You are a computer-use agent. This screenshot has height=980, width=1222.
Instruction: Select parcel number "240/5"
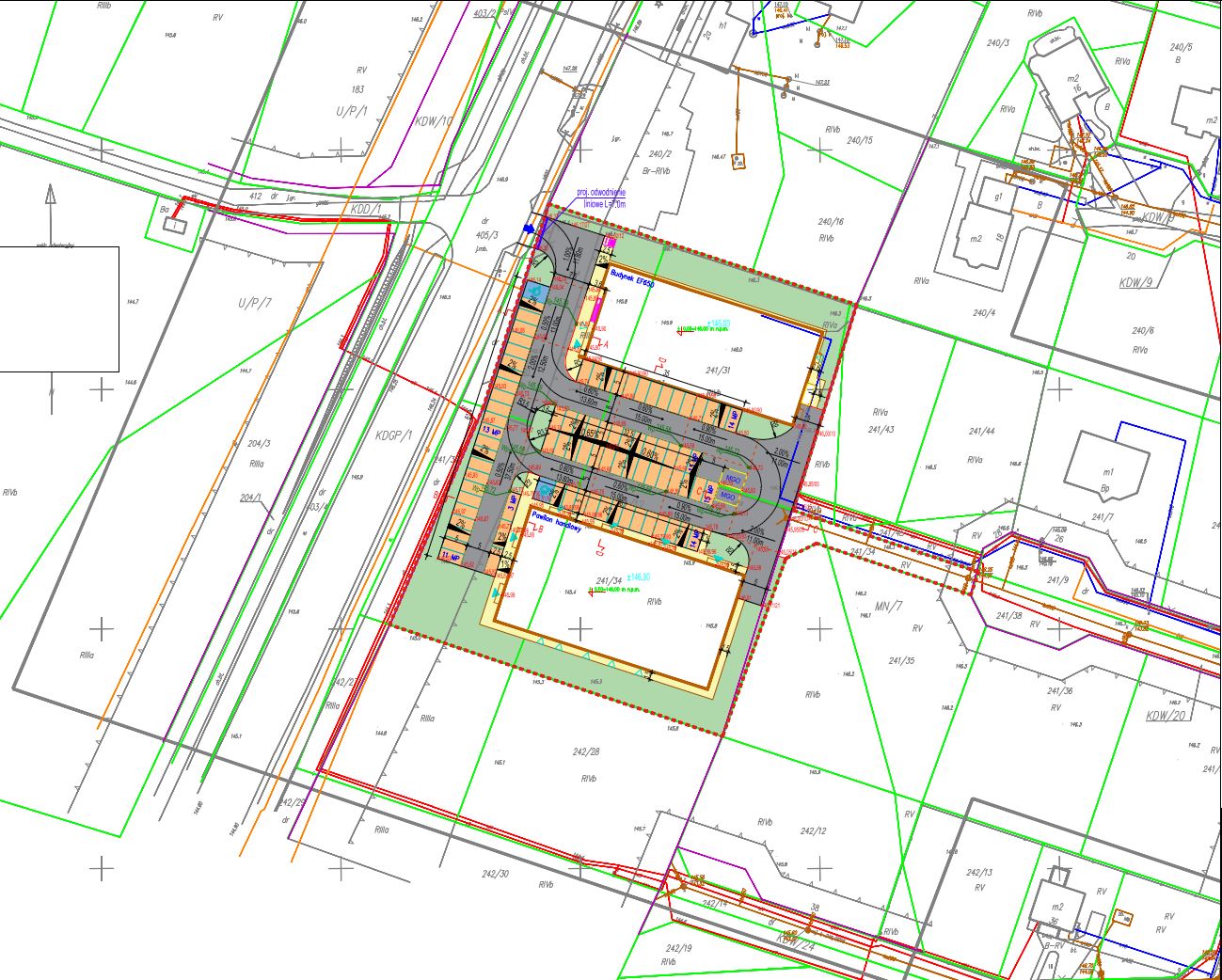click(x=1181, y=47)
